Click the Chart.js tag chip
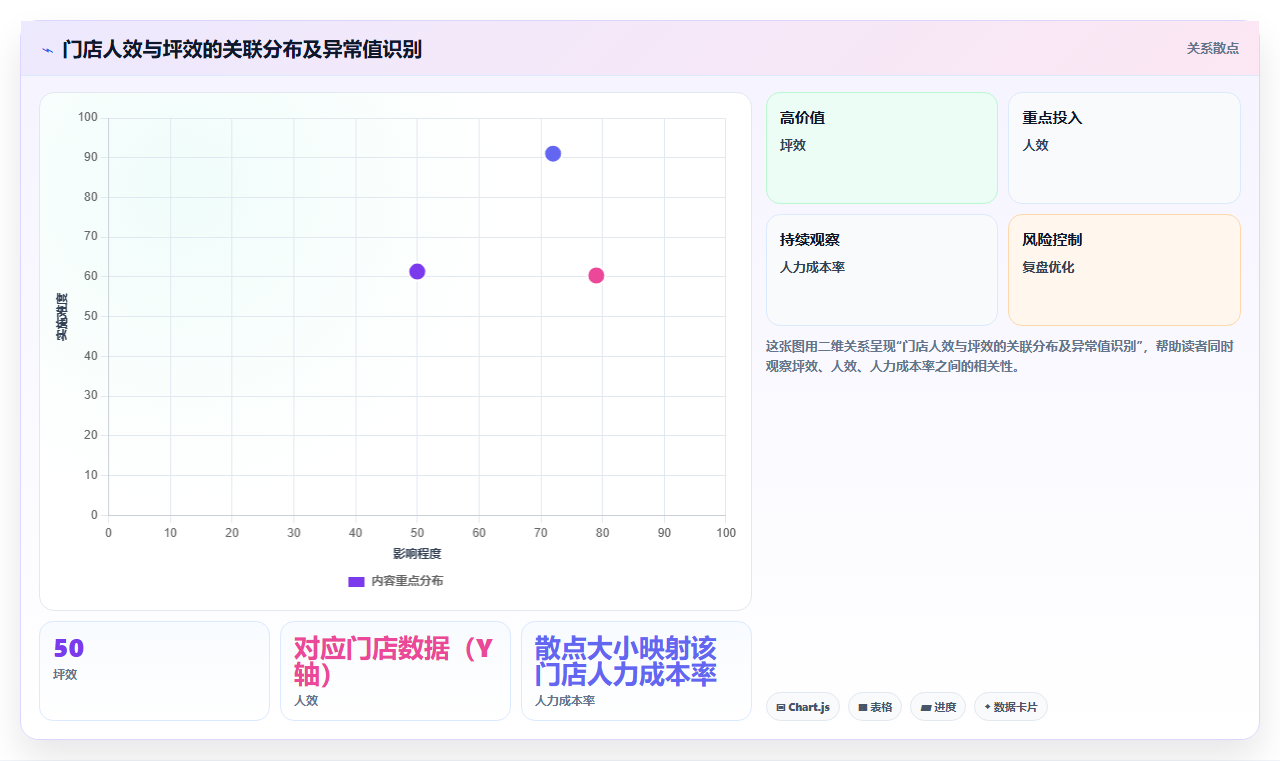This screenshot has height=761, width=1280. click(803, 707)
